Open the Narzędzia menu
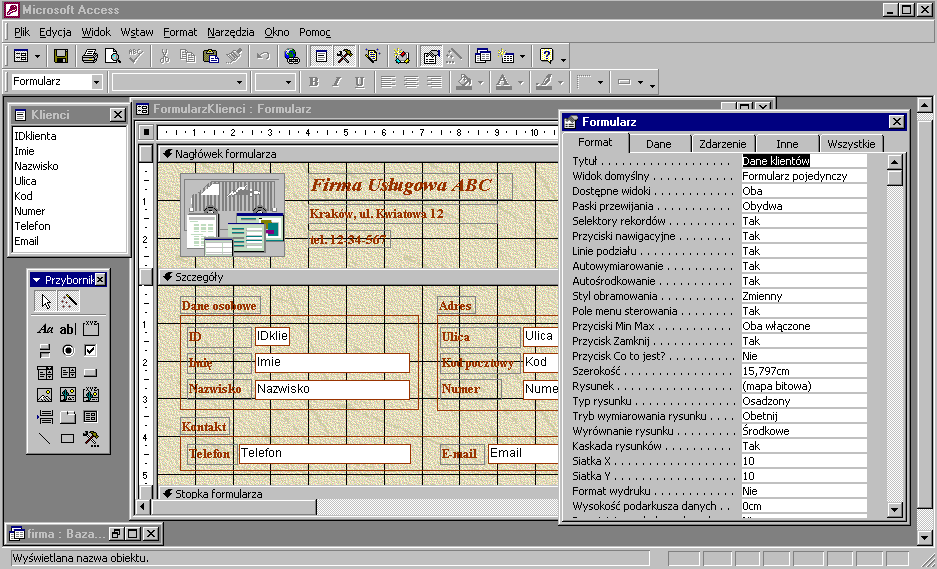937x569 pixels. click(231, 32)
